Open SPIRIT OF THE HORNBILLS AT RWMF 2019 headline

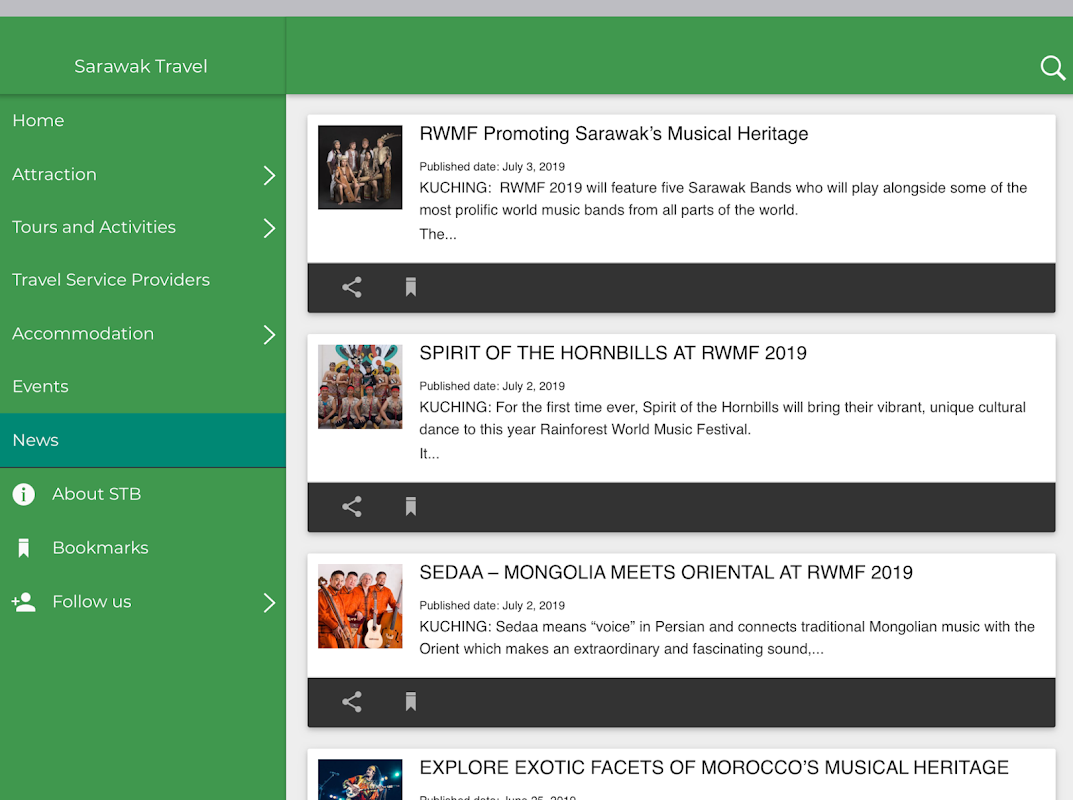612,353
